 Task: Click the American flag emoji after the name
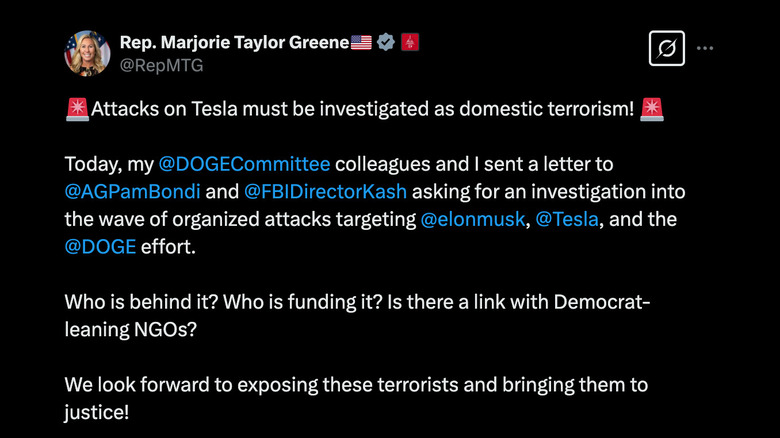click(x=361, y=42)
